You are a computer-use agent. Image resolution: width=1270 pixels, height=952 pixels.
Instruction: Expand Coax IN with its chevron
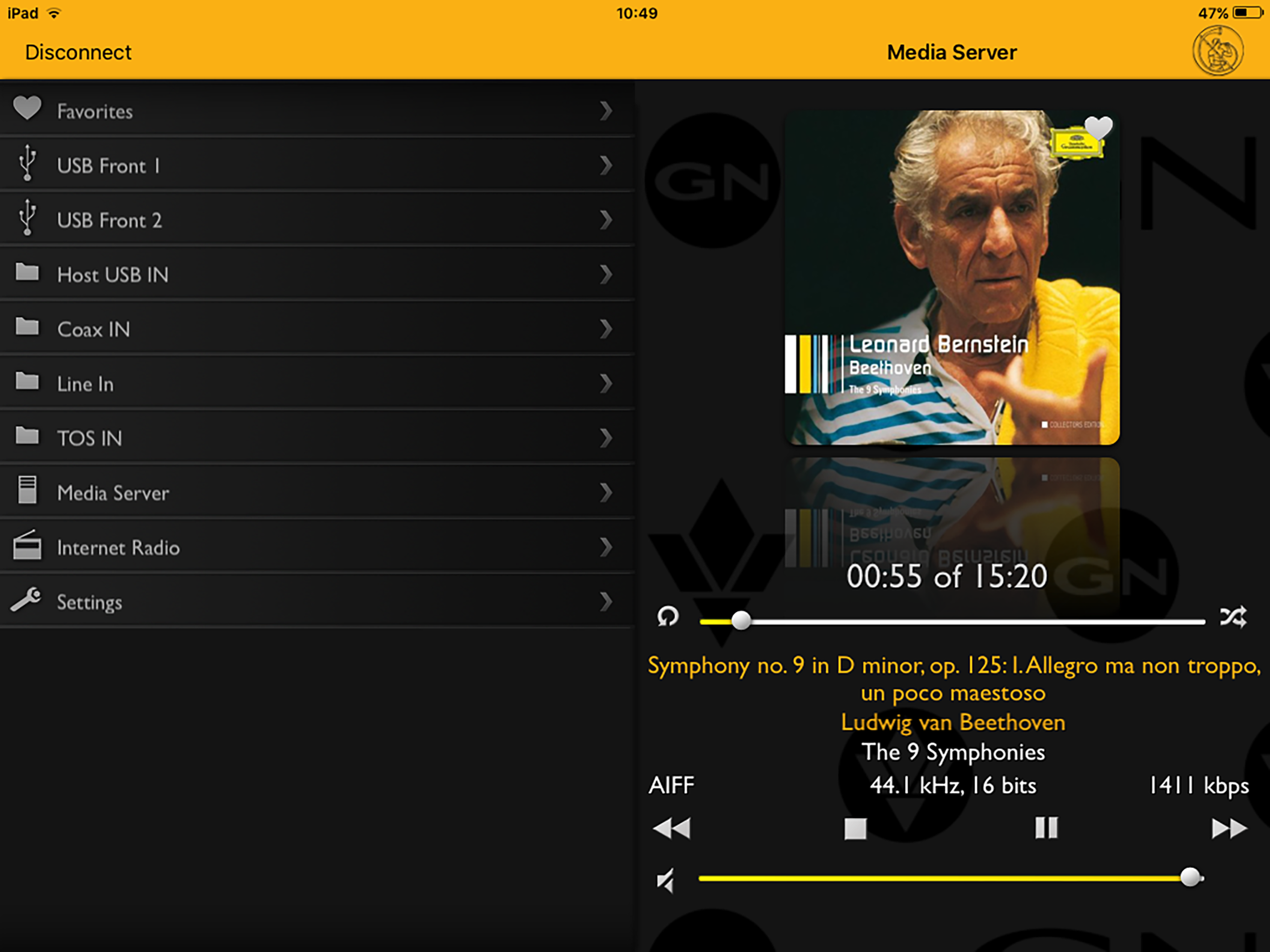click(606, 329)
